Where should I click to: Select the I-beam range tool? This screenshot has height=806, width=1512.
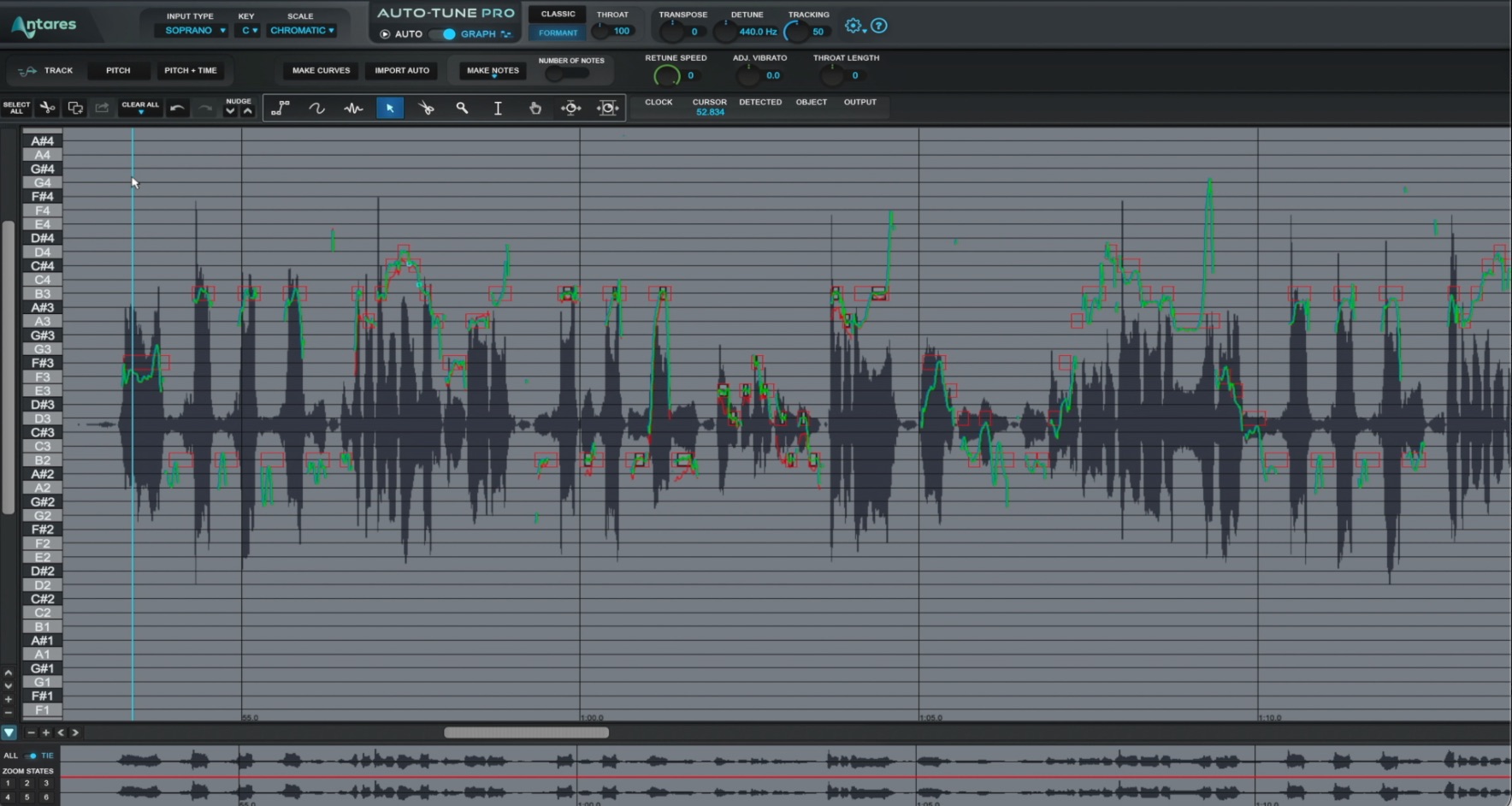pos(498,108)
